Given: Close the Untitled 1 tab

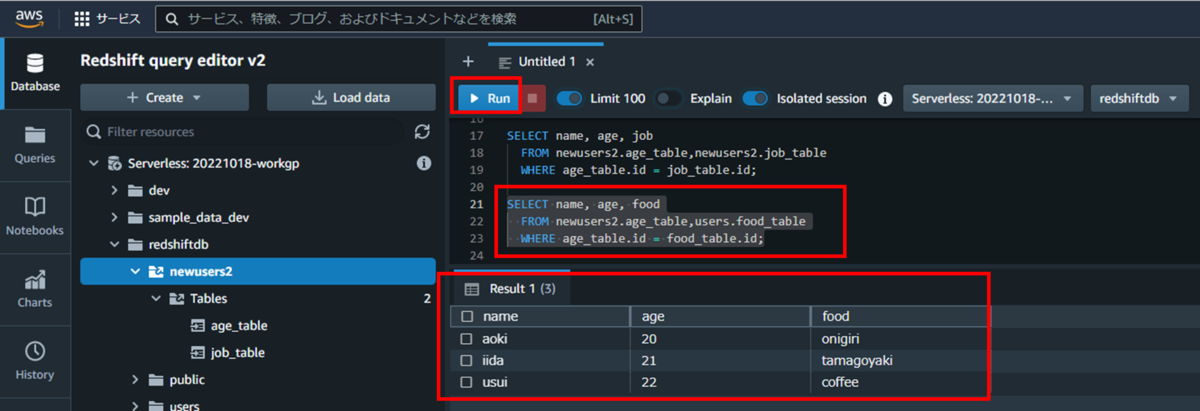Looking at the screenshot, I should 590,62.
